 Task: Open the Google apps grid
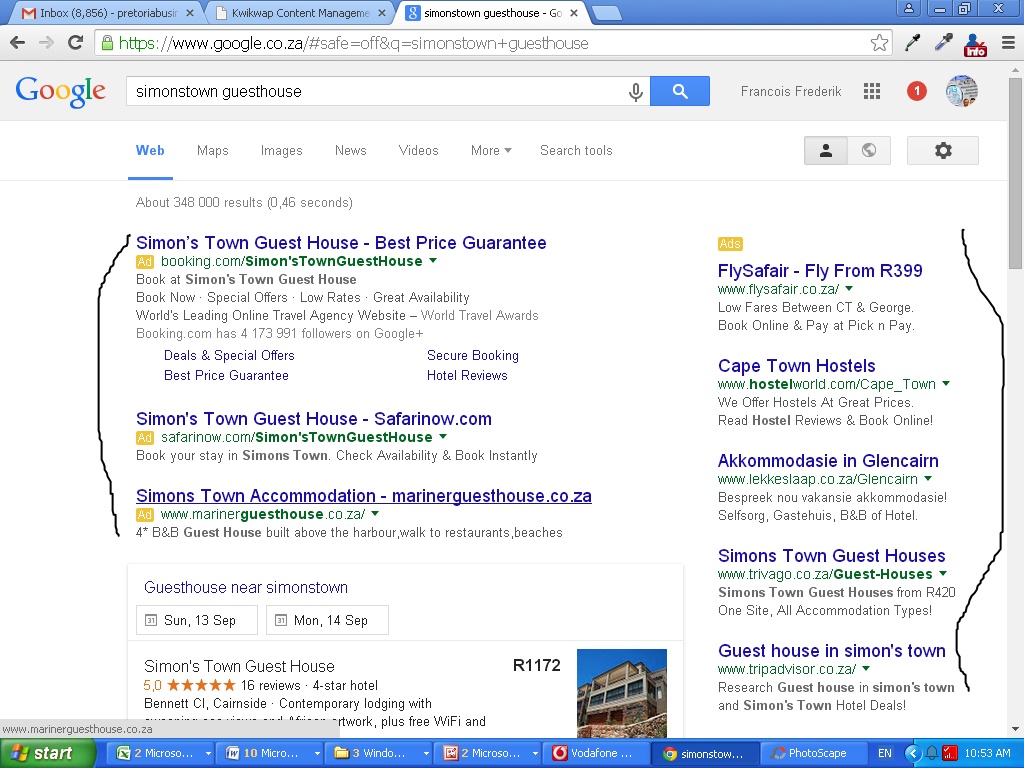pos(872,91)
